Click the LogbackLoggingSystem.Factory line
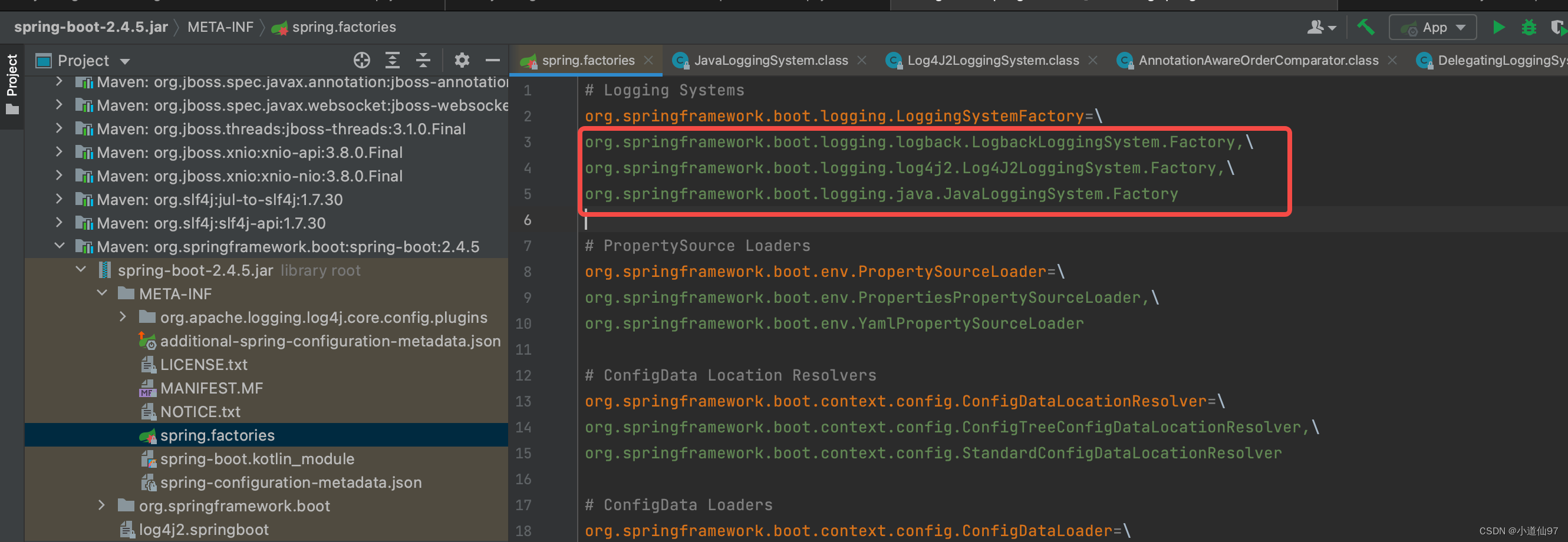 click(918, 143)
